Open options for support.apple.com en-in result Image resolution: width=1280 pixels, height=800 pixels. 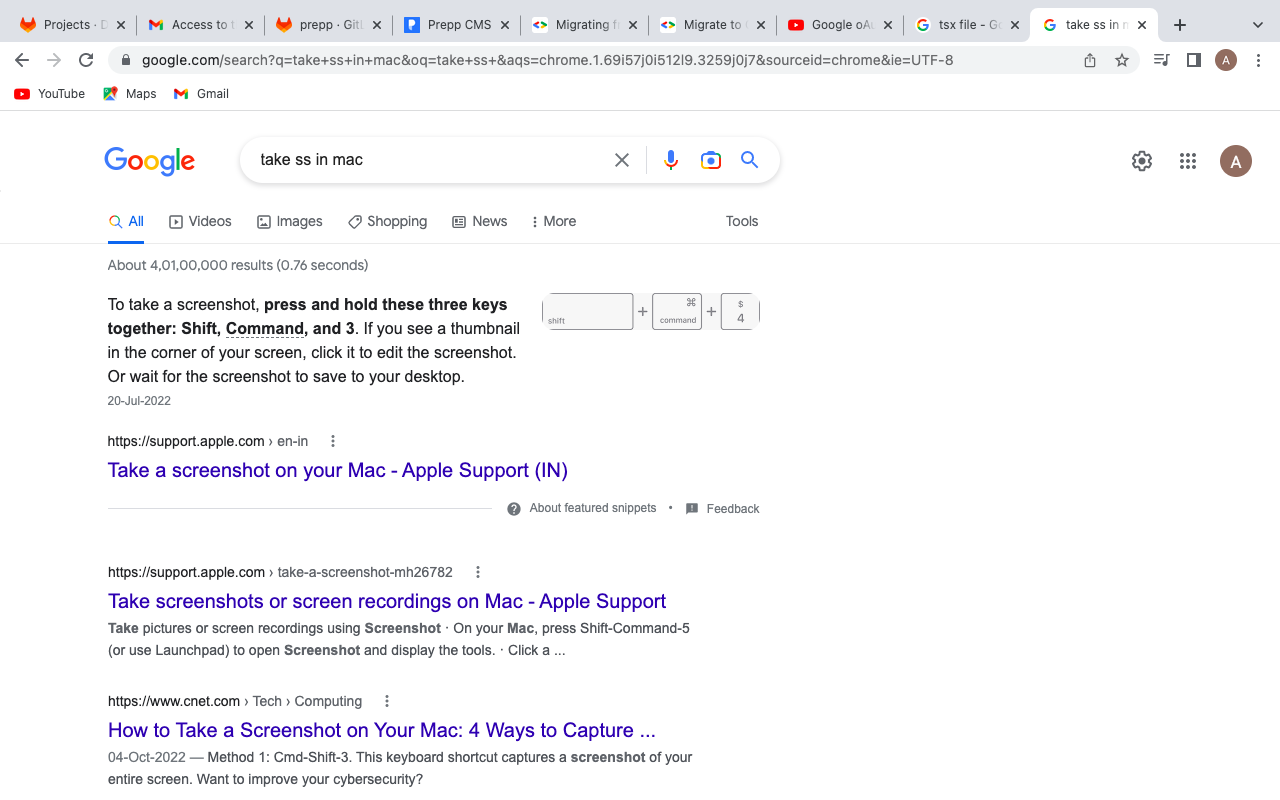pyautogui.click(x=333, y=441)
